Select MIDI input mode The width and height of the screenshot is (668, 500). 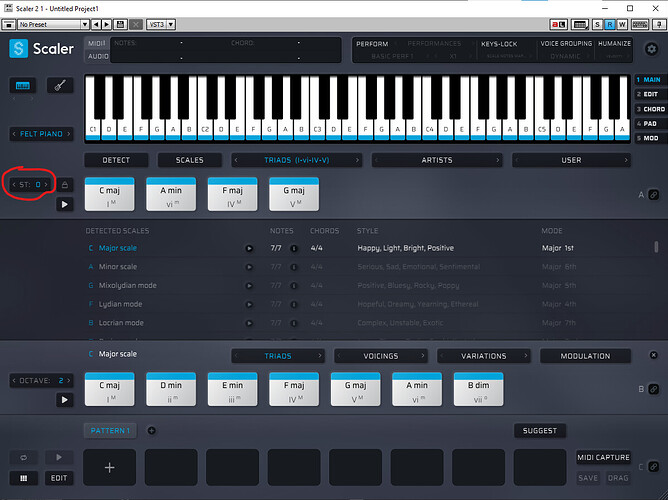(x=97, y=43)
